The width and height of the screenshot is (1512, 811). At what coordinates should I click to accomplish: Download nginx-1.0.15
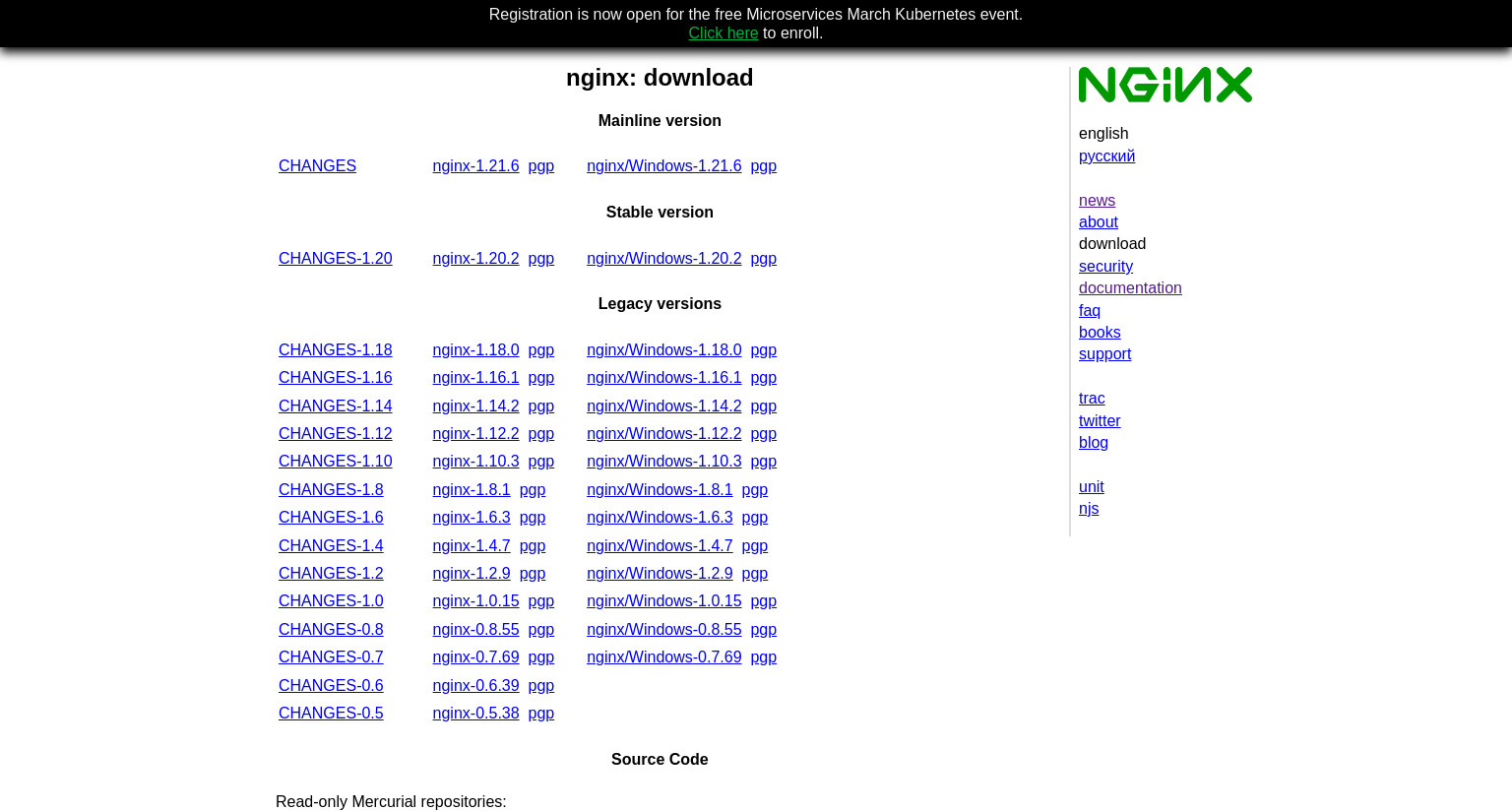coord(475,601)
